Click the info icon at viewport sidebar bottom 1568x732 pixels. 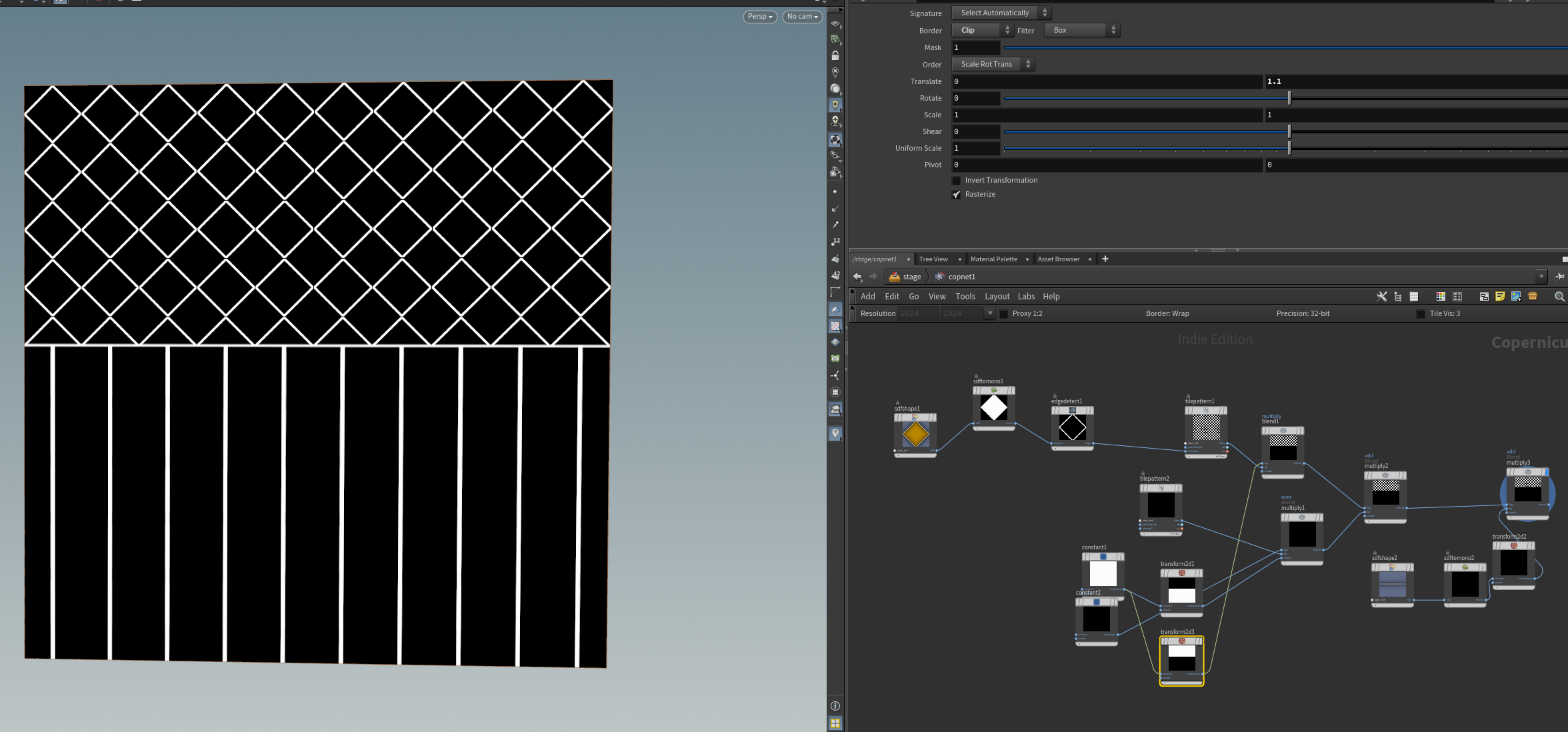click(835, 706)
